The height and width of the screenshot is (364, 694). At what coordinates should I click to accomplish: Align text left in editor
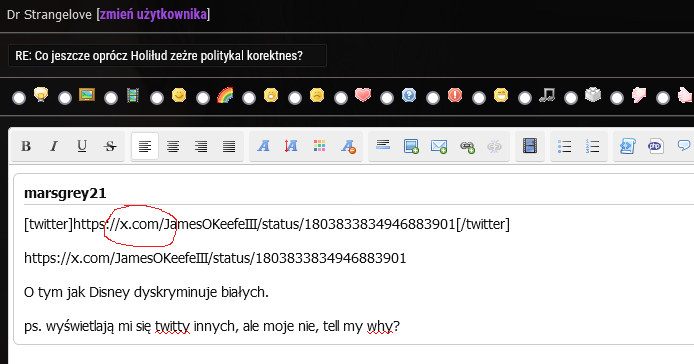coord(145,146)
